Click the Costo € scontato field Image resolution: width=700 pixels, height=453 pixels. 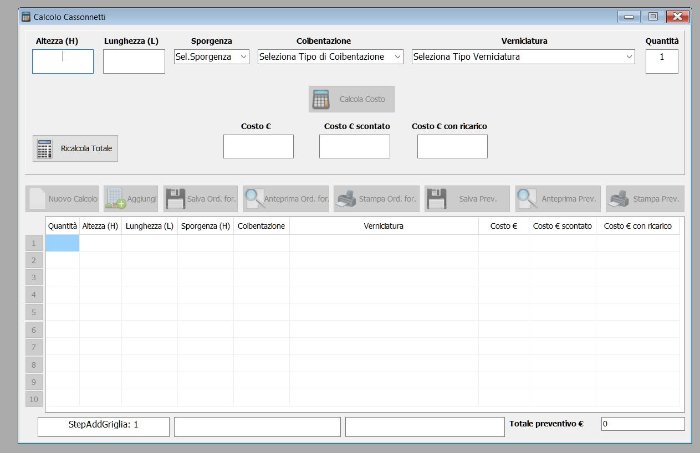[x=354, y=146]
